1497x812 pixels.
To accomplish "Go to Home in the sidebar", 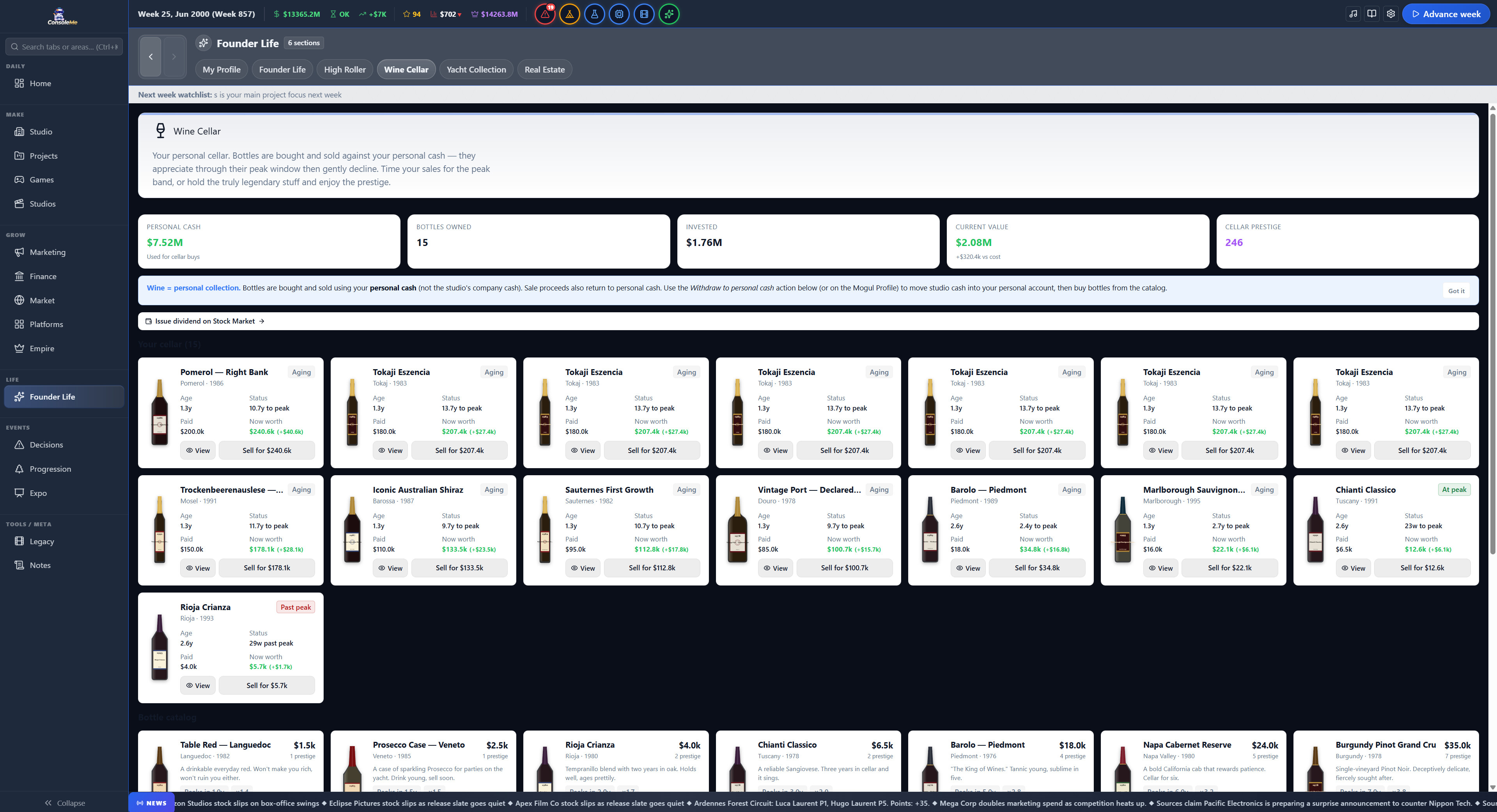I will tap(64, 83).
